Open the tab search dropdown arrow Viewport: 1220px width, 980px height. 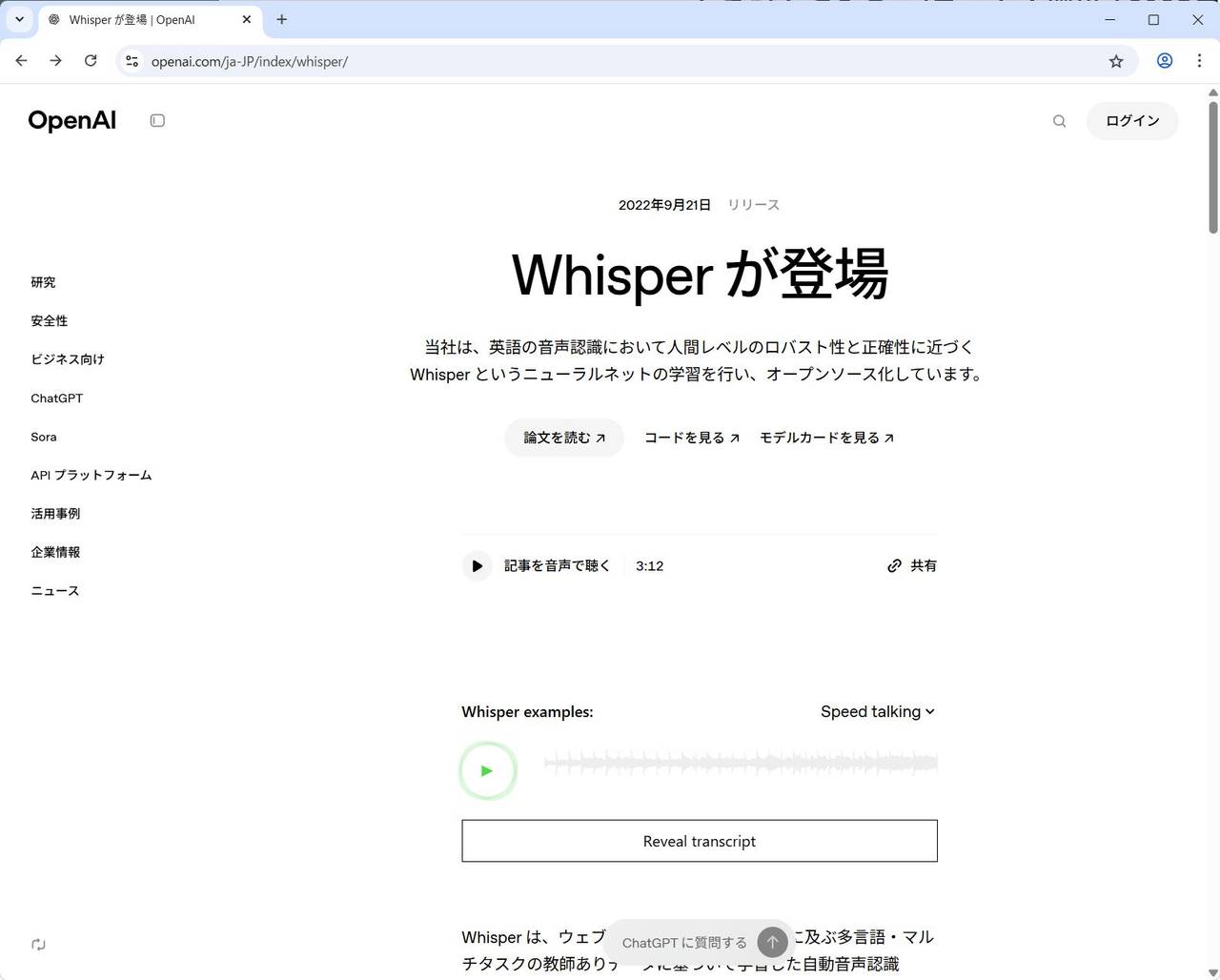point(19,19)
